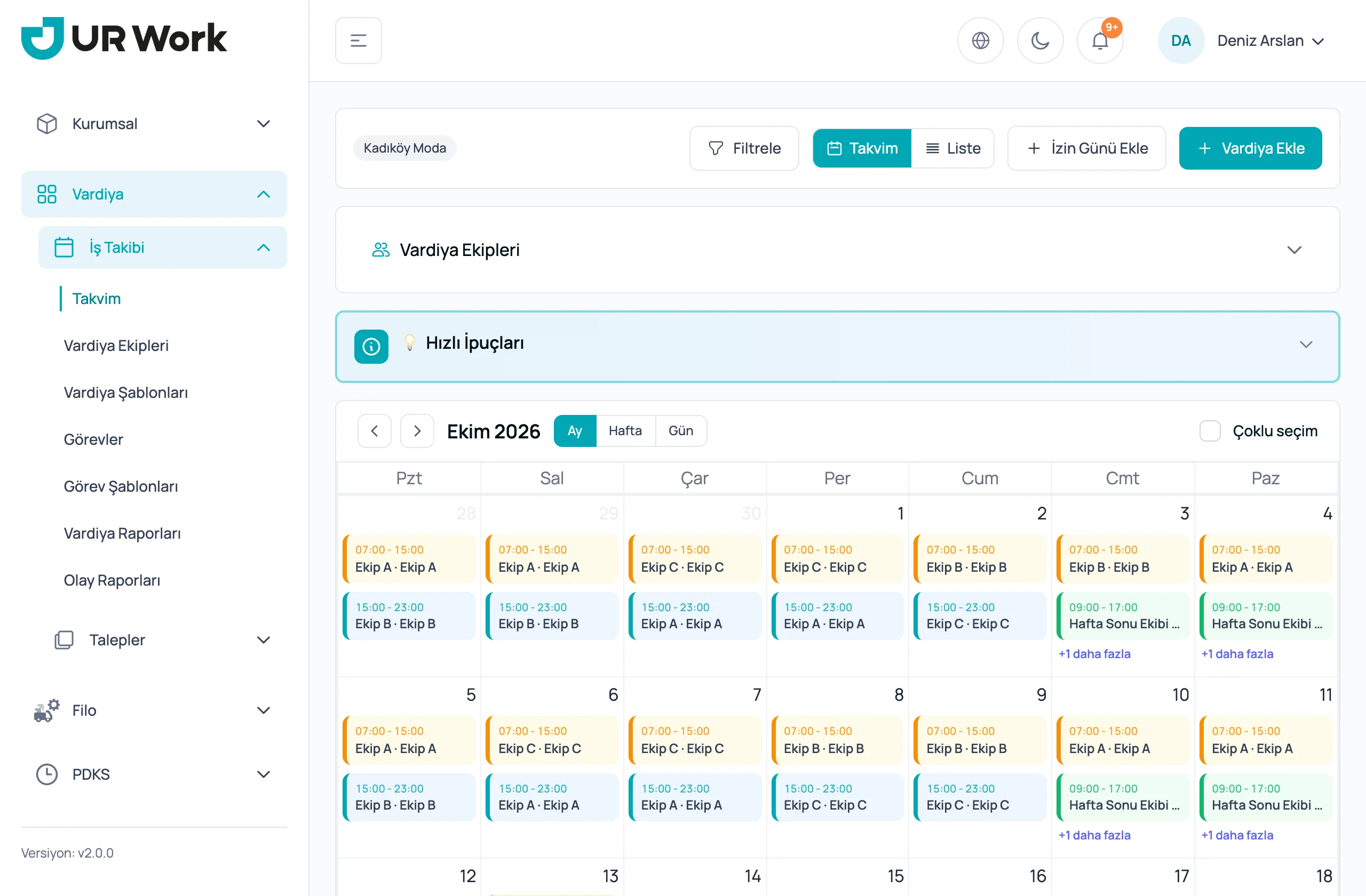Viewport: 1366px width, 896px height.
Task: Expand the Kurumsal menu chevron
Action: tap(264, 124)
